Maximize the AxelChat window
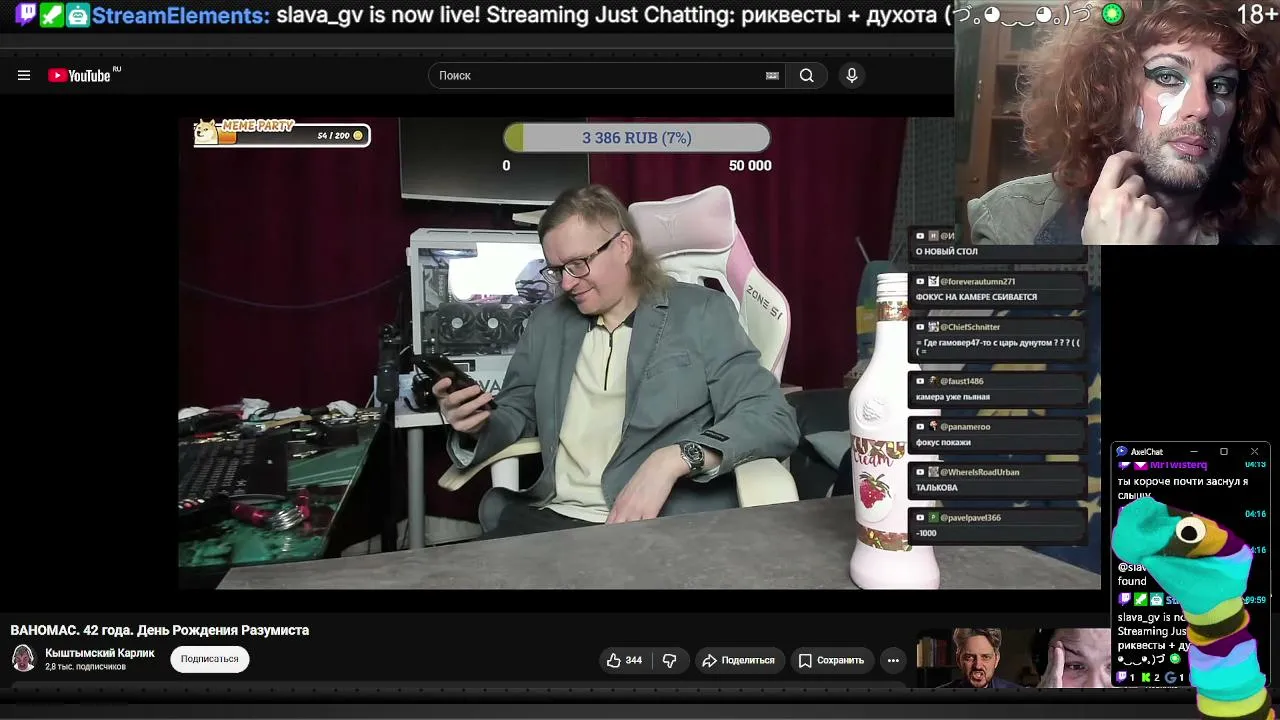This screenshot has width=1280, height=720. click(x=1223, y=452)
